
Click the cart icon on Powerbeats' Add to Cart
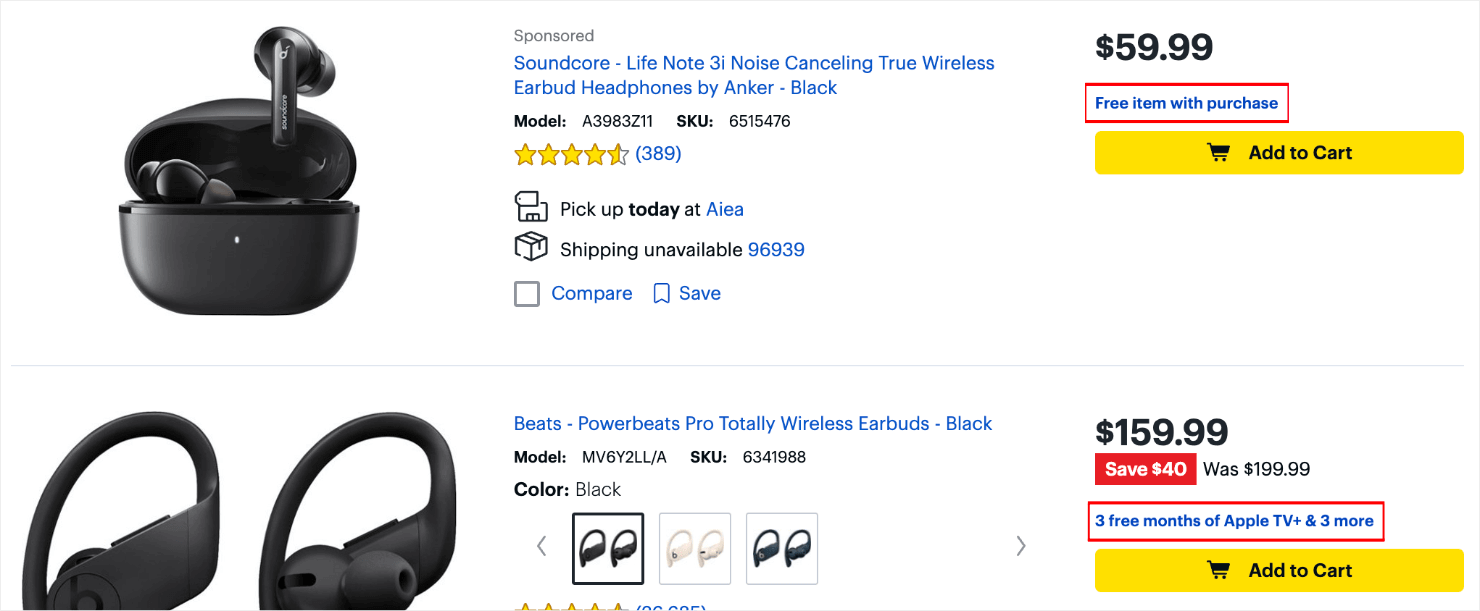point(1218,570)
